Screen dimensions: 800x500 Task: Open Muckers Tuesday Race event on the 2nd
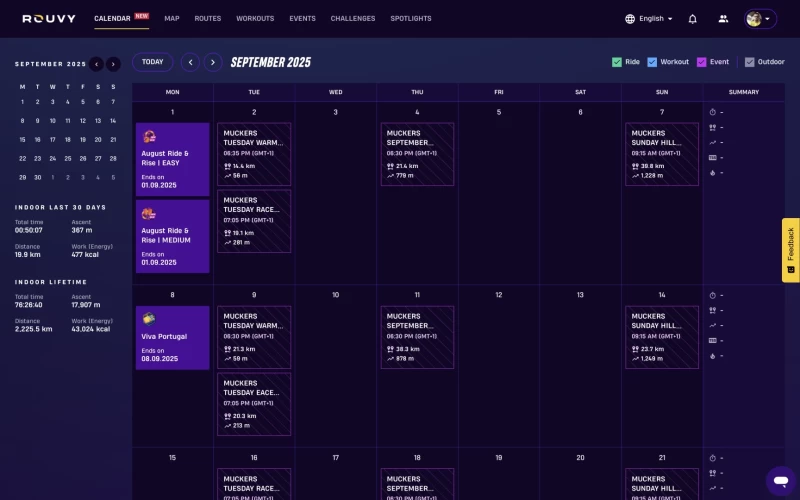pyautogui.click(x=254, y=221)
